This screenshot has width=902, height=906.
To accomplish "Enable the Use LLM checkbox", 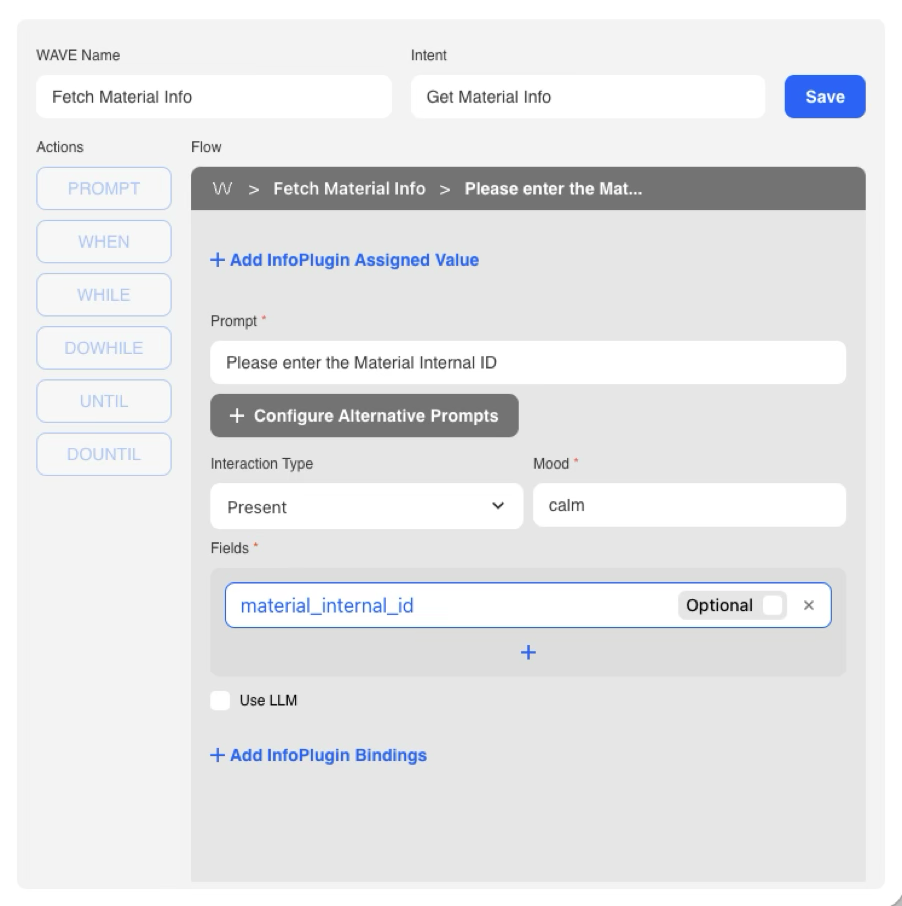I will [x=221, y=701].
